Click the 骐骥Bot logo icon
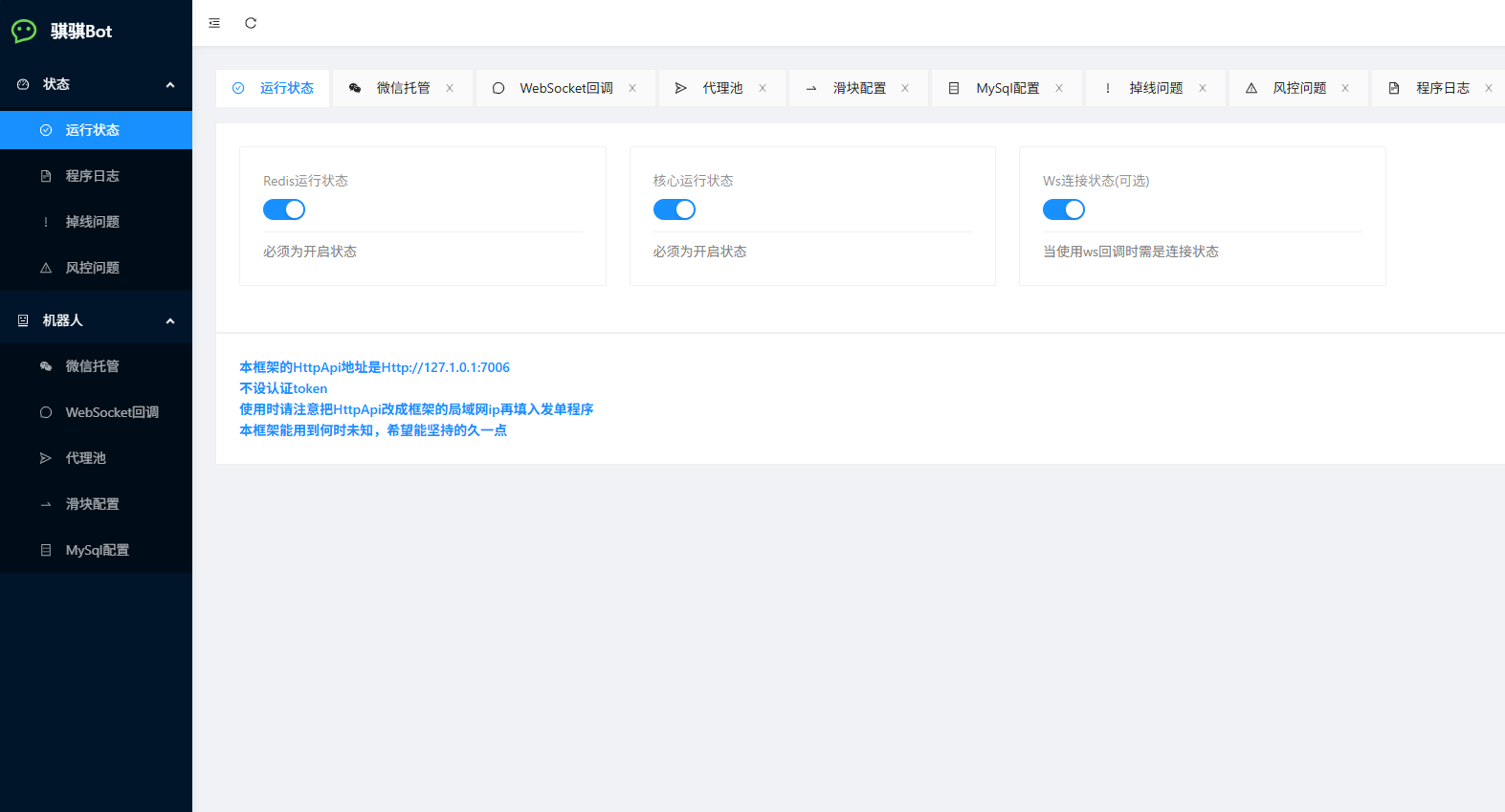 (24, 32)
